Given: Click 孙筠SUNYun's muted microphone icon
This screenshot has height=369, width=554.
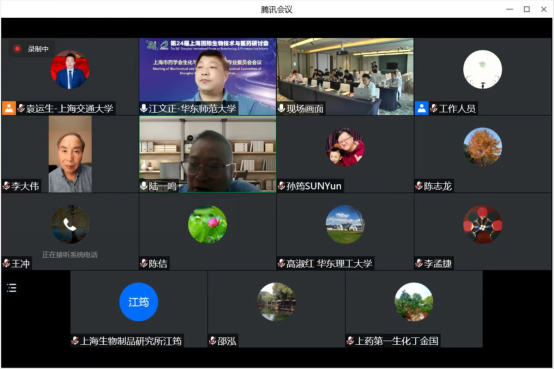Looking at the screenshot, I should click(281, 186).
